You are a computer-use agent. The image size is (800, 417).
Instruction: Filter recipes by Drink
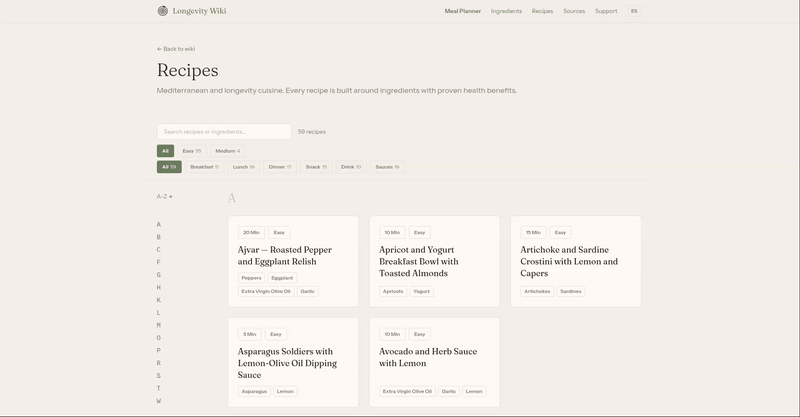pos(351,167)
